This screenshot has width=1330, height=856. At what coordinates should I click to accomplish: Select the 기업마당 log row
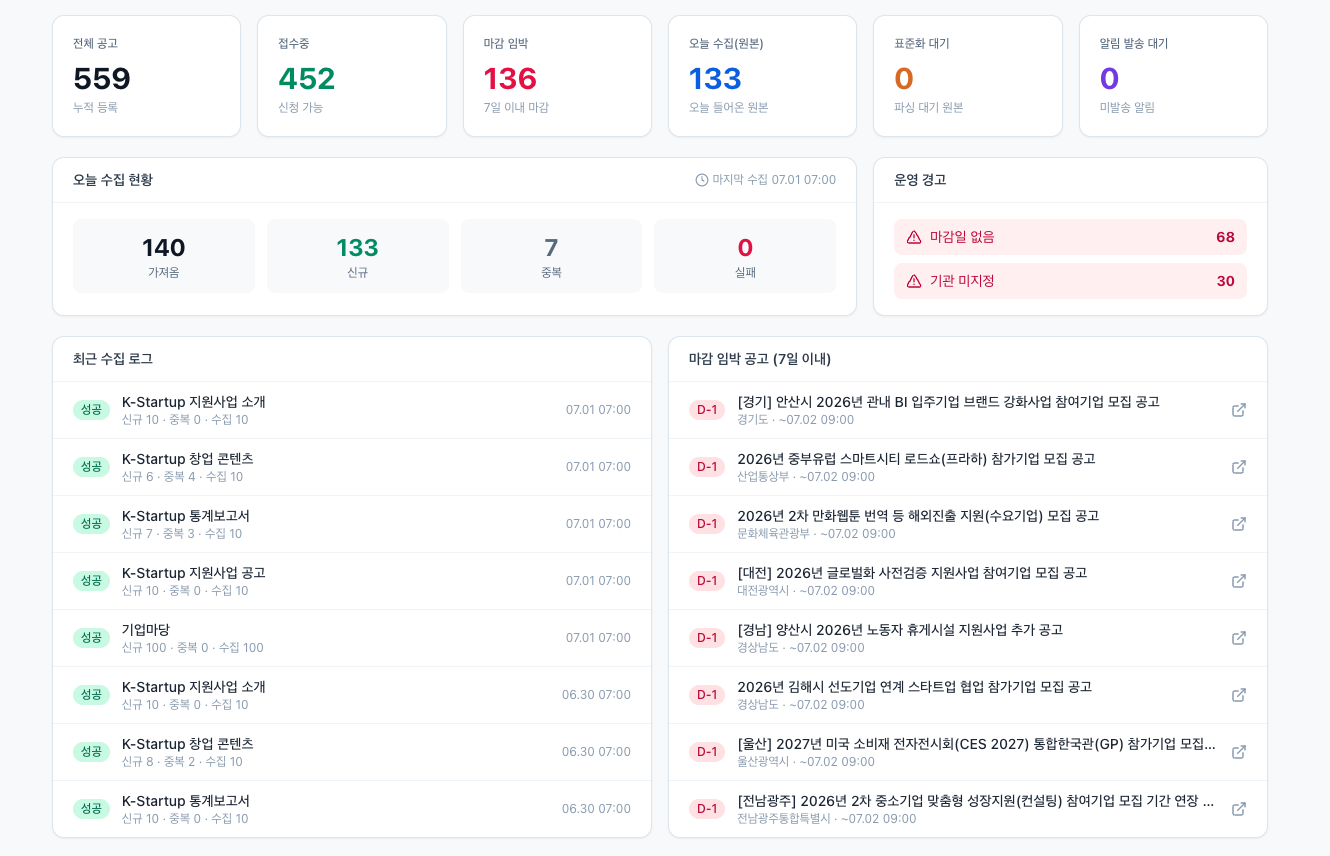352,638
